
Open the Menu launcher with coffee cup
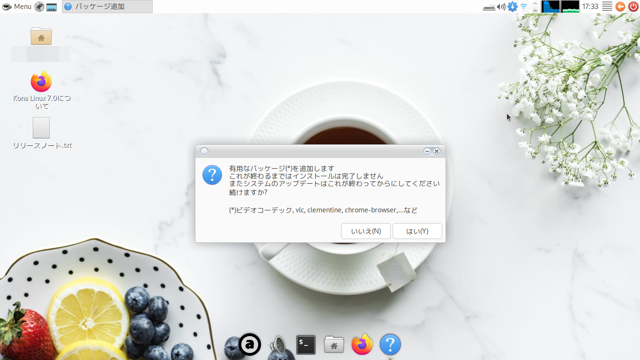pyautogui.click(x=17, y=7)
